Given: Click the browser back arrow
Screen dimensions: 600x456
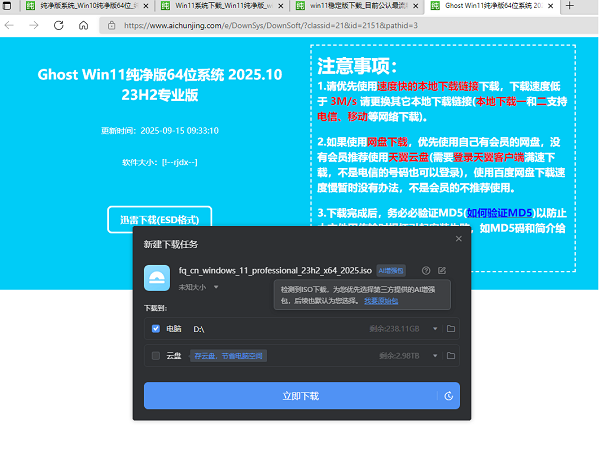Looking at the screenshot, I should (x=11, y=26).
